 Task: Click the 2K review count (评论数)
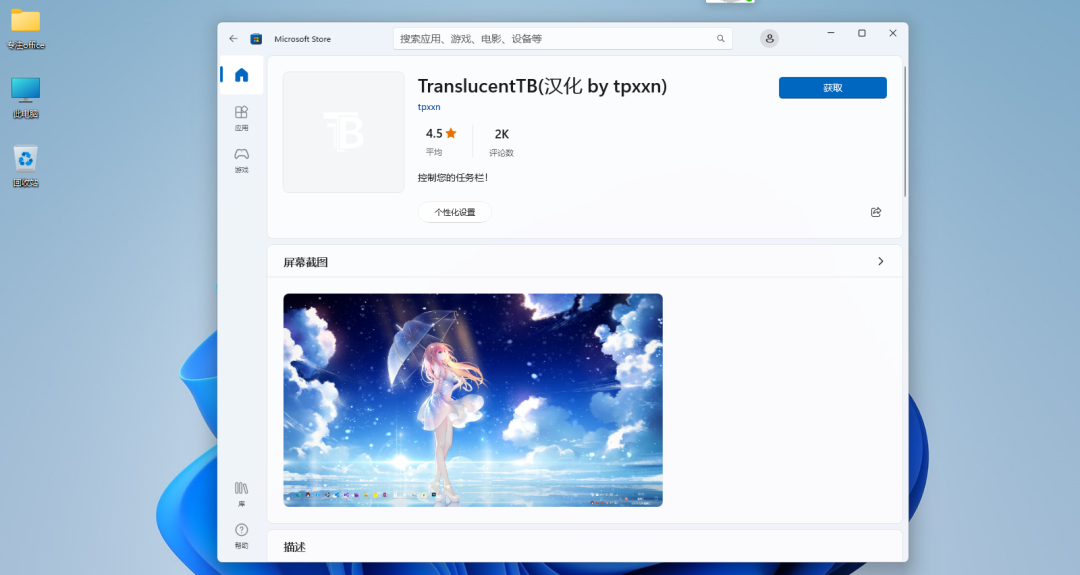coord(501,141)
